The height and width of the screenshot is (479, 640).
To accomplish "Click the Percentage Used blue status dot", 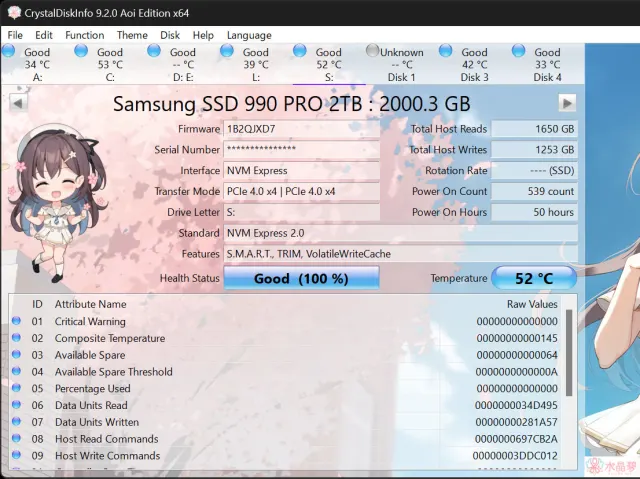I will 16,389.
